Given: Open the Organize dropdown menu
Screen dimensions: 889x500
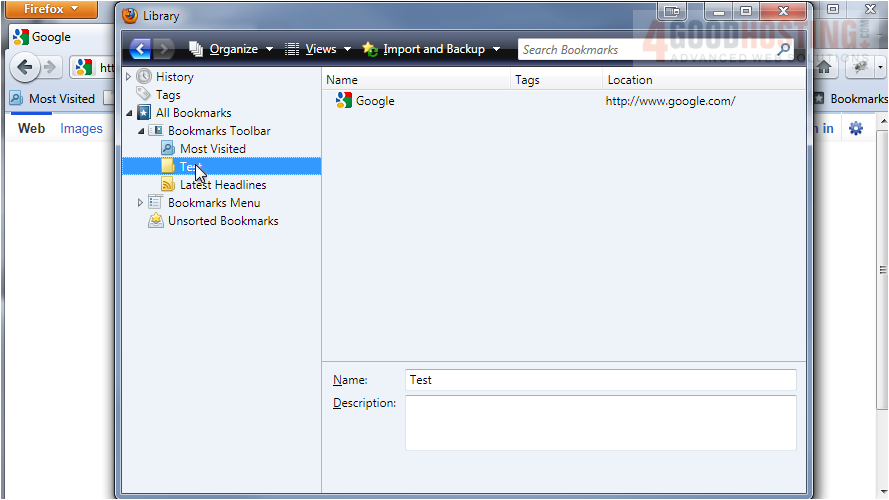Looking at the screenshot, I should point(231,49).
